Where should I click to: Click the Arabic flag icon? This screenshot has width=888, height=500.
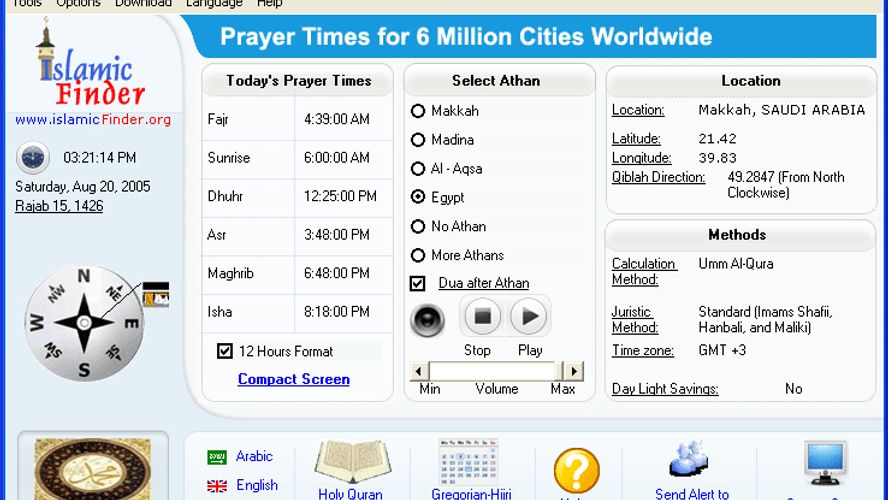[x=217, y=457]
